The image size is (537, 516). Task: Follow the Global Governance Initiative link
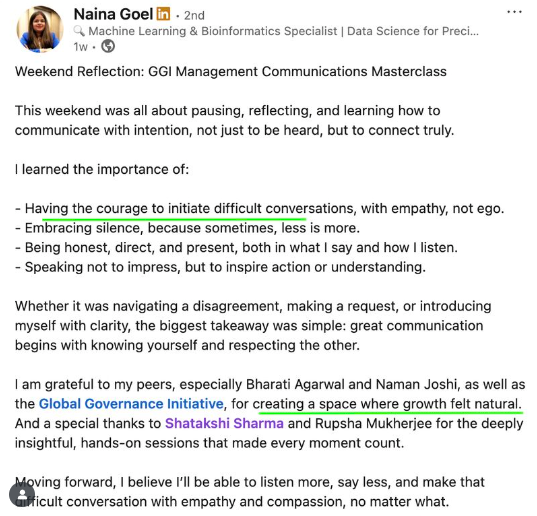click(131, 404)
